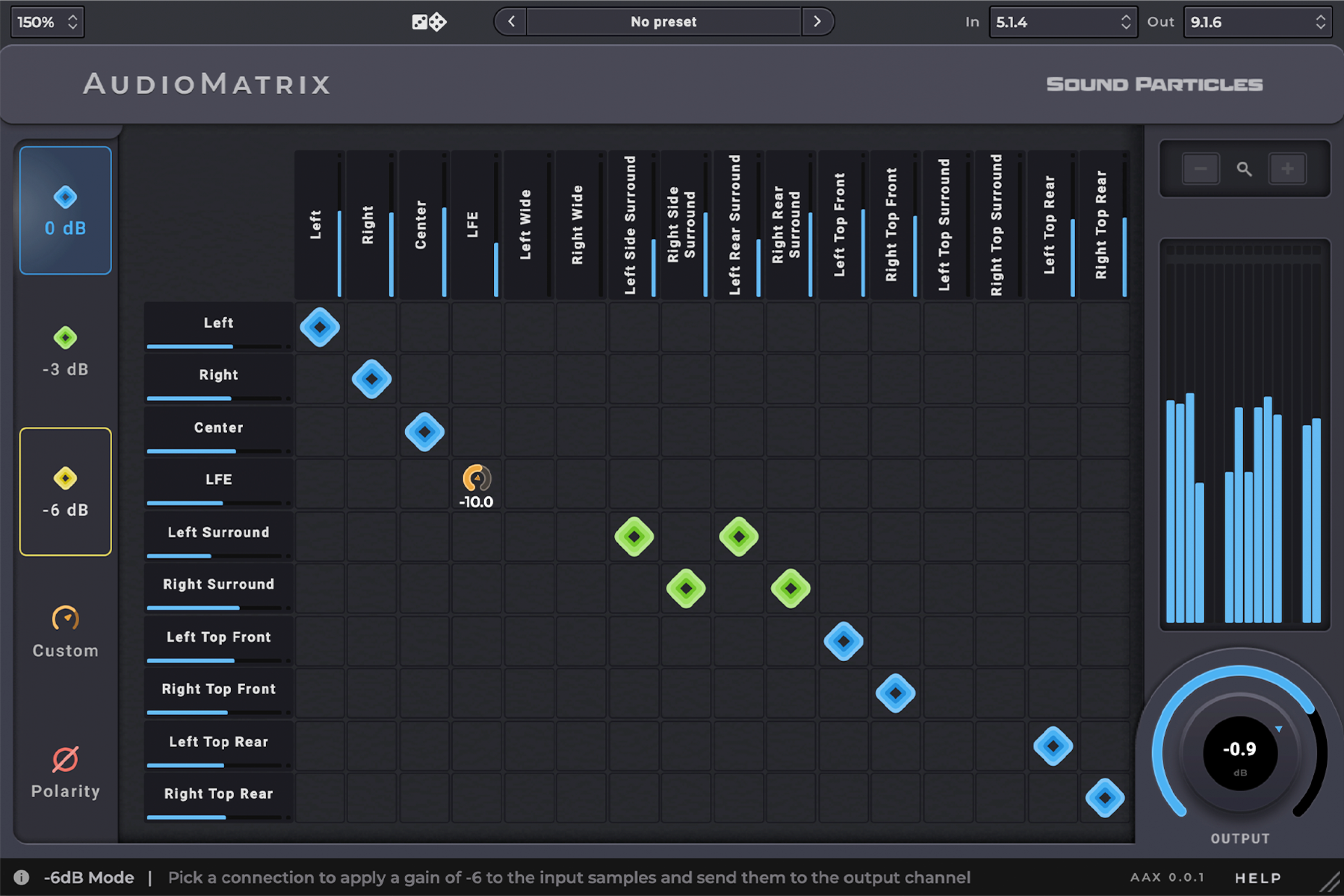Image resolution: width=1344 pixels, height=896 pixels.
Task: Click the info icon in status bar
Action: 22,877
